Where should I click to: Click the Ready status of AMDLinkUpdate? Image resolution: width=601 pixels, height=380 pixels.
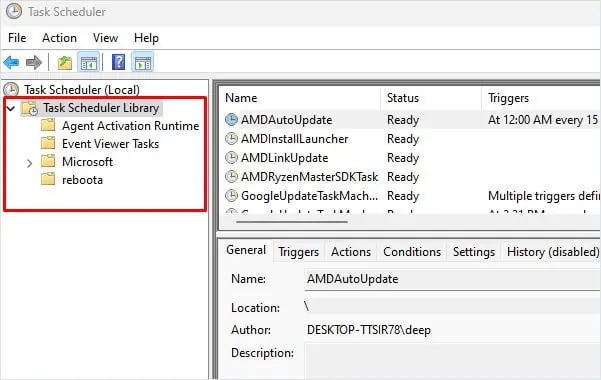click(403, 158)
